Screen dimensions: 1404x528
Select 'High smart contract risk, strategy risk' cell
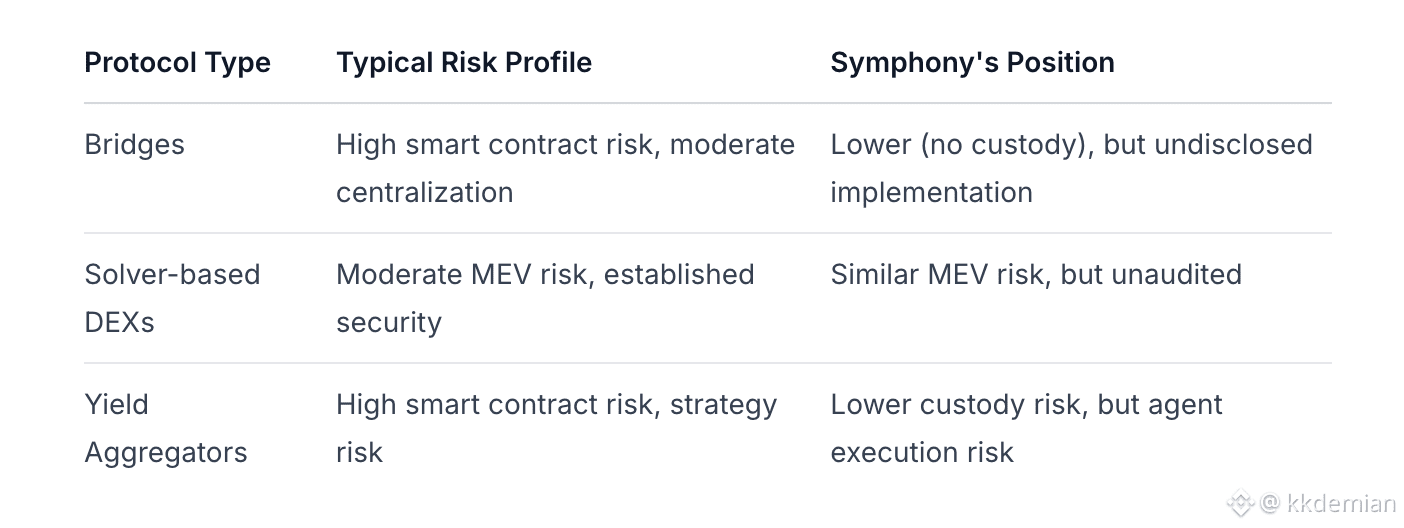click(x=556, y=428)
